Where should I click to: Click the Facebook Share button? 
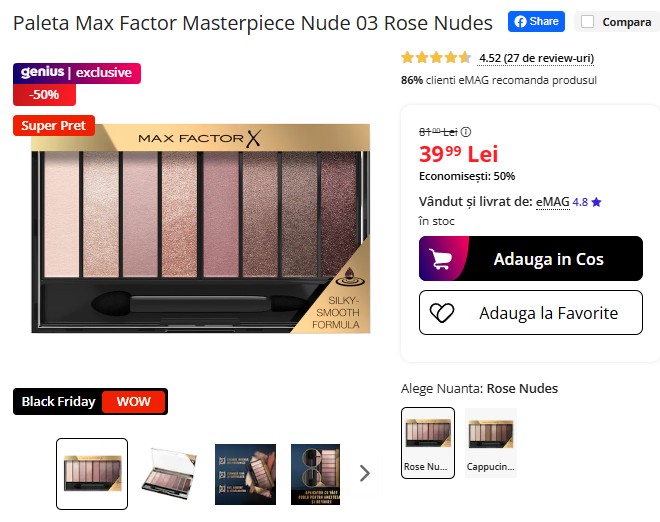pos(536,21)
